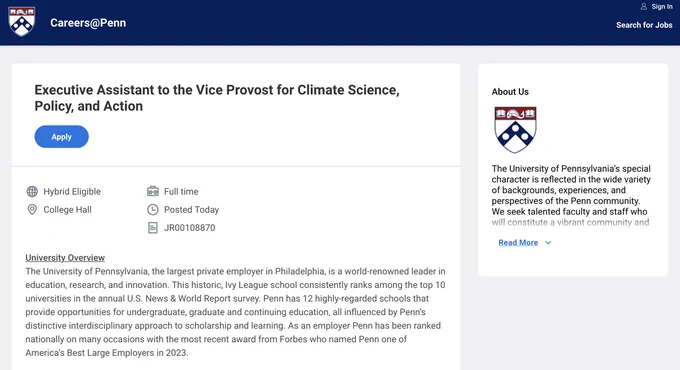Click the Penn shield in About Us panel
The height and width of the screenshot is (370, 680).
pos(515,130)
